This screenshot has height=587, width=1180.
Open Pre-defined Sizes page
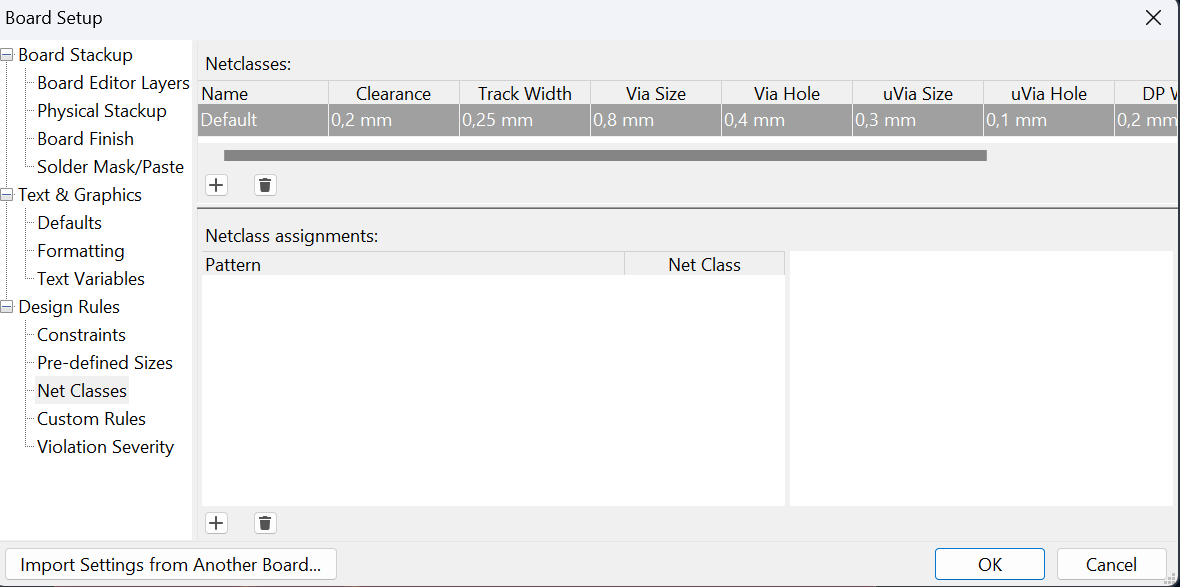coord(105,363)
